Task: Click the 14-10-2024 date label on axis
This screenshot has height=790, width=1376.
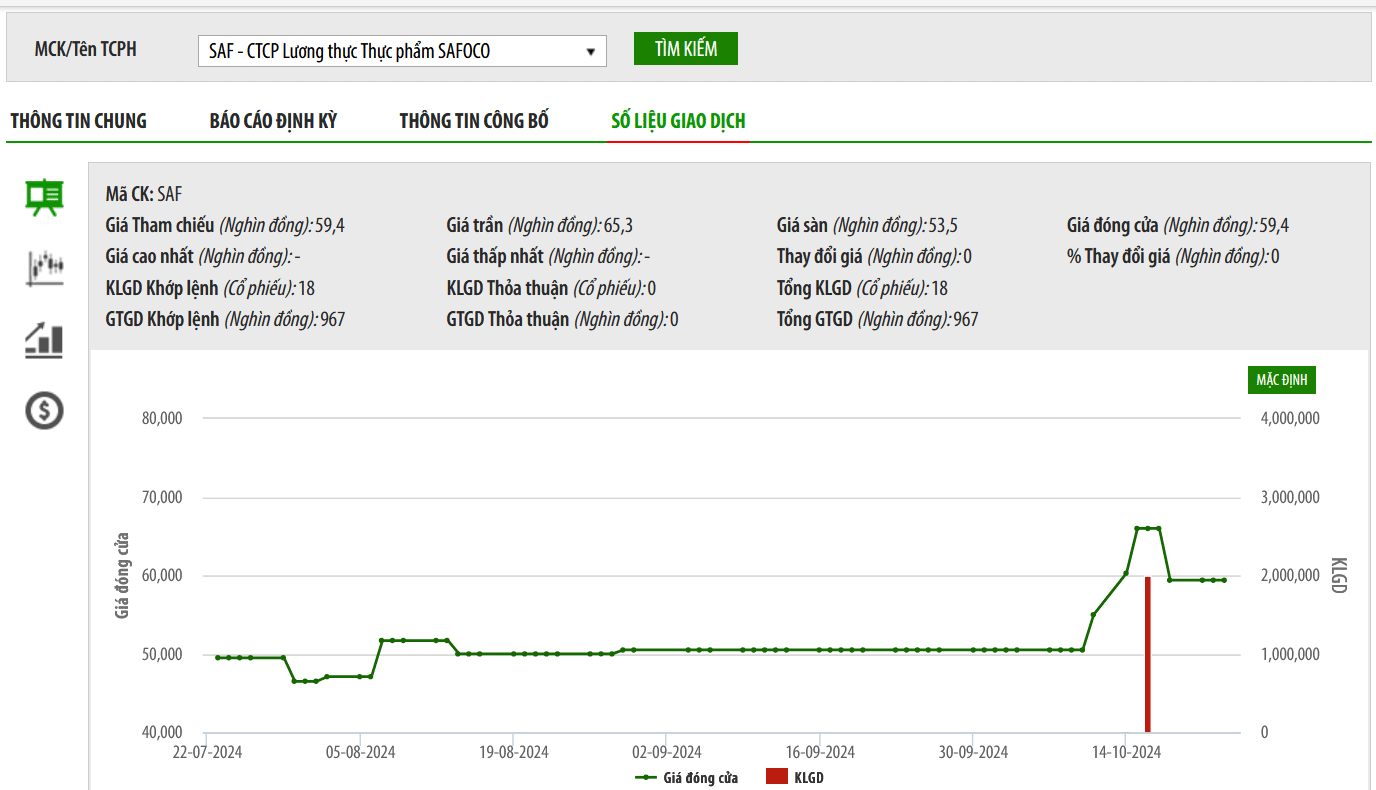Action: coord(1126,752)
